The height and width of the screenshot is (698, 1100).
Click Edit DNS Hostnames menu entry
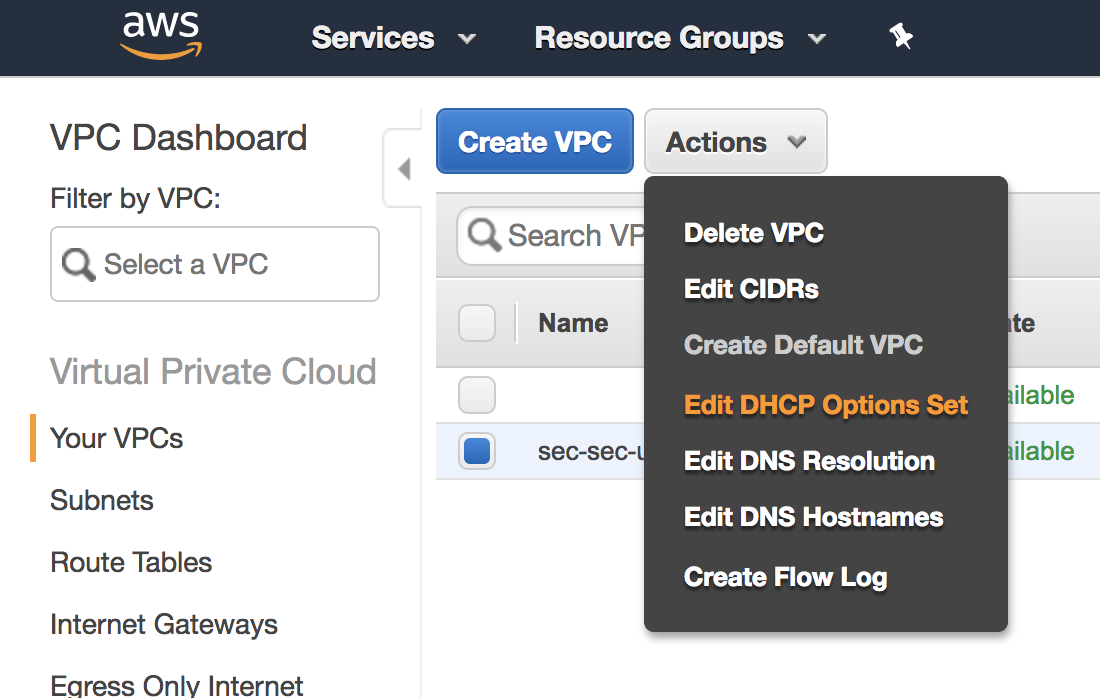tap(813, 517)
